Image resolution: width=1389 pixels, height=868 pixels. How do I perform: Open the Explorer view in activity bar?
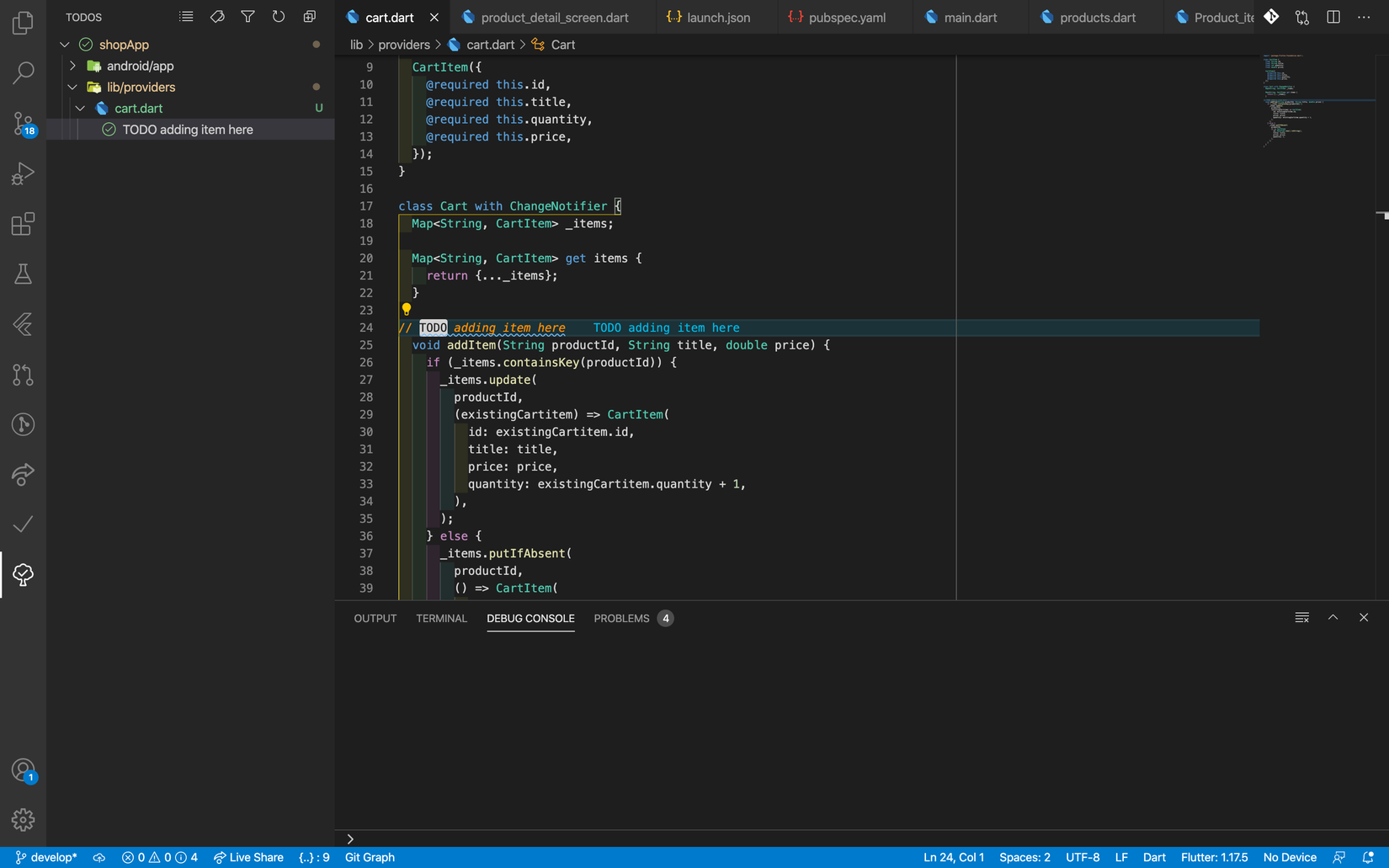point(23,23)
